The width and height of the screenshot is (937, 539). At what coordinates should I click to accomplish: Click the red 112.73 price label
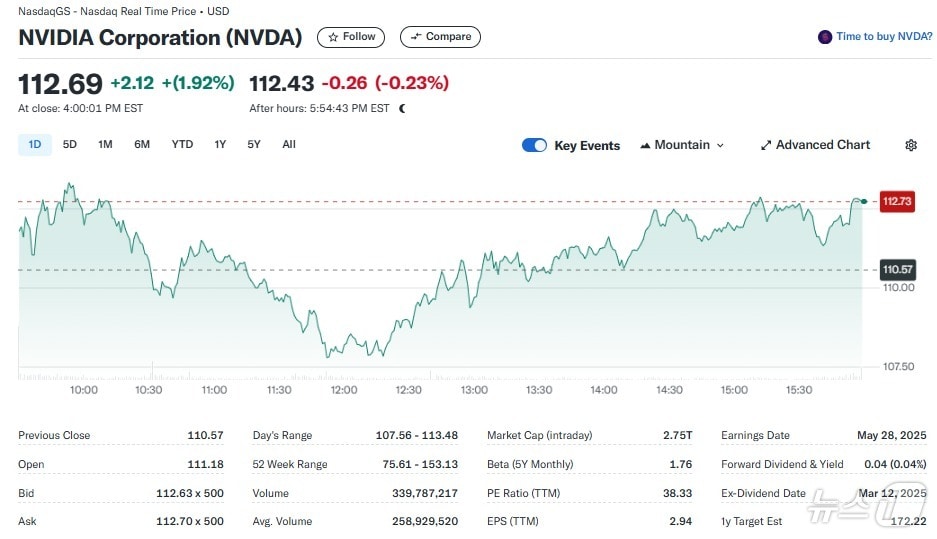click(x=897, y=202)
